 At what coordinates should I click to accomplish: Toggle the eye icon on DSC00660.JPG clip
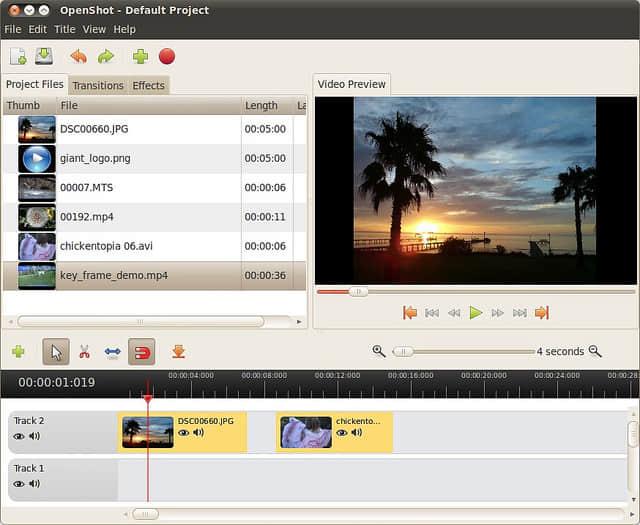(x=184, y=433)
